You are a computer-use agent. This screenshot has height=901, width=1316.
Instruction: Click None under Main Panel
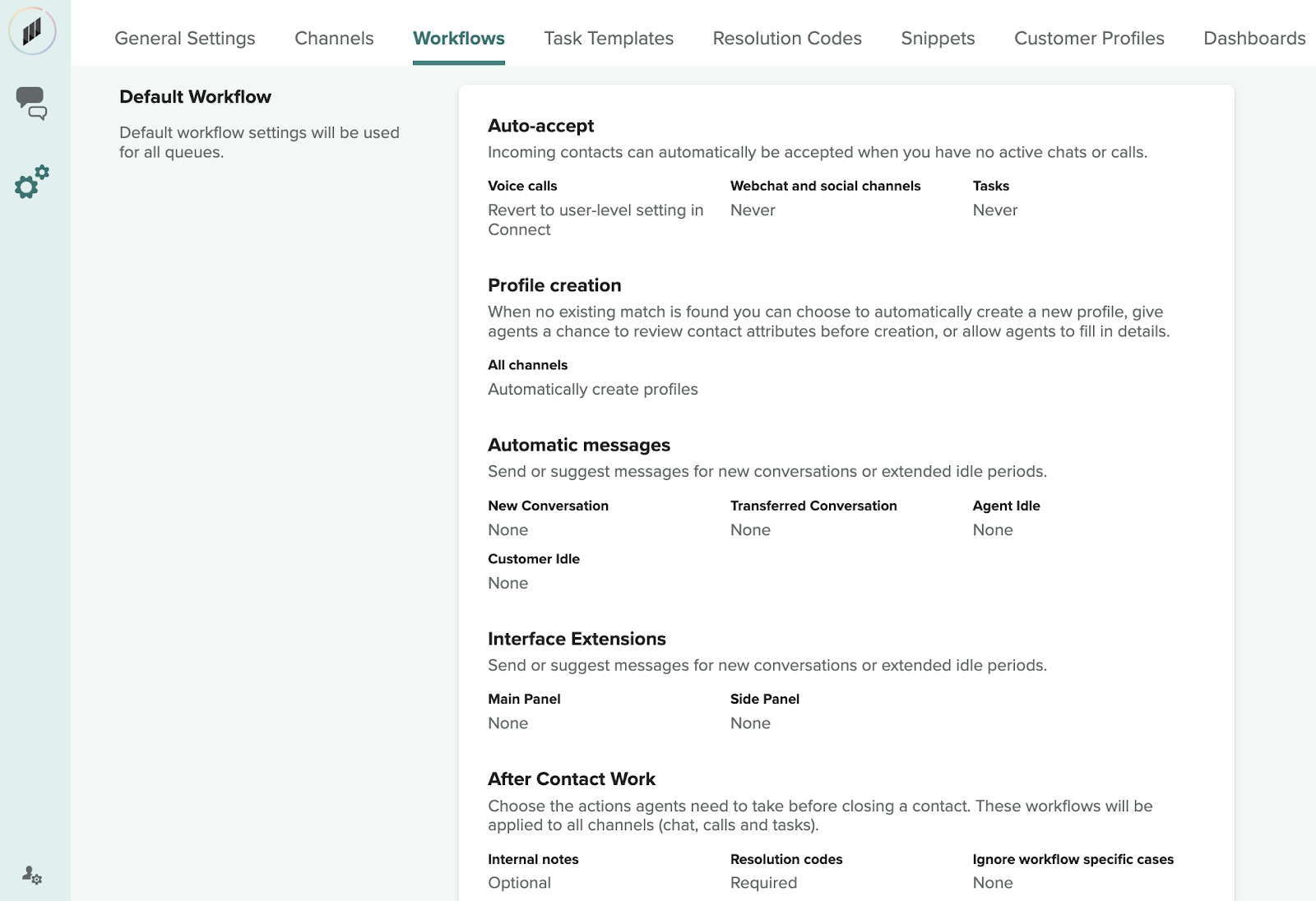click(x=507, y=723)
